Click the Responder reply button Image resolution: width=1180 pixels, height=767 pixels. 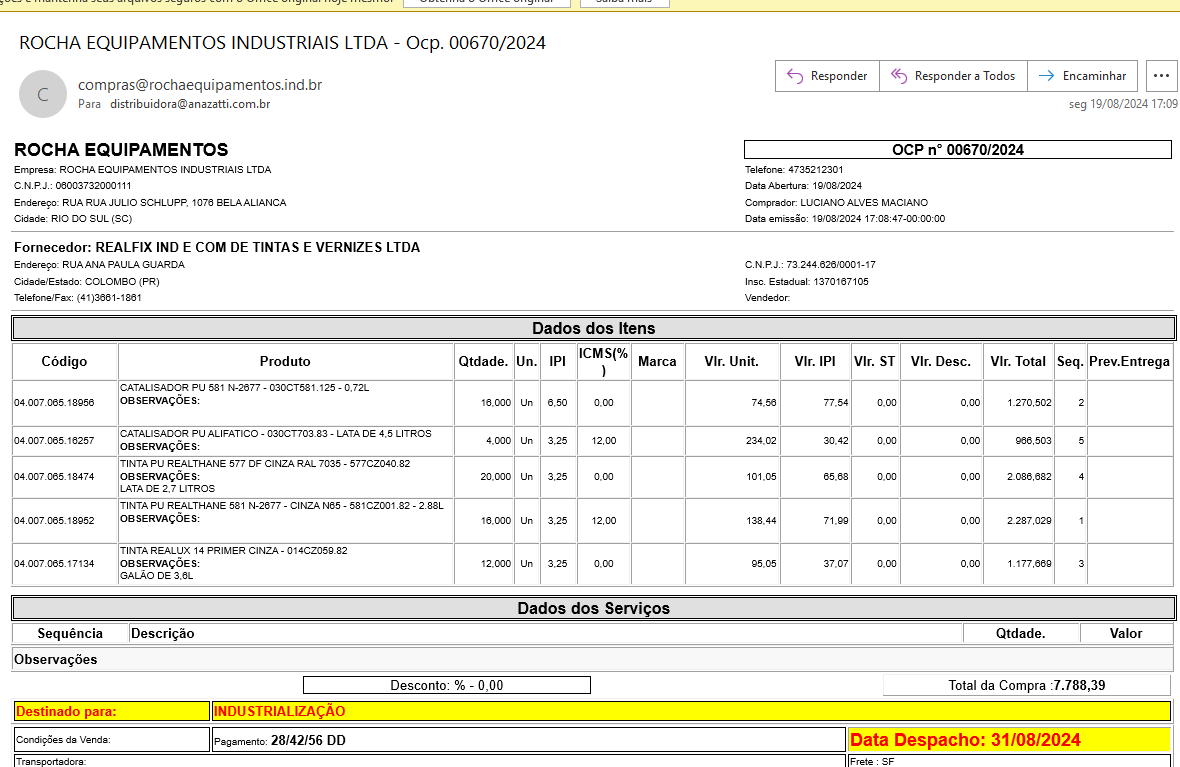[x=827, y=76]
